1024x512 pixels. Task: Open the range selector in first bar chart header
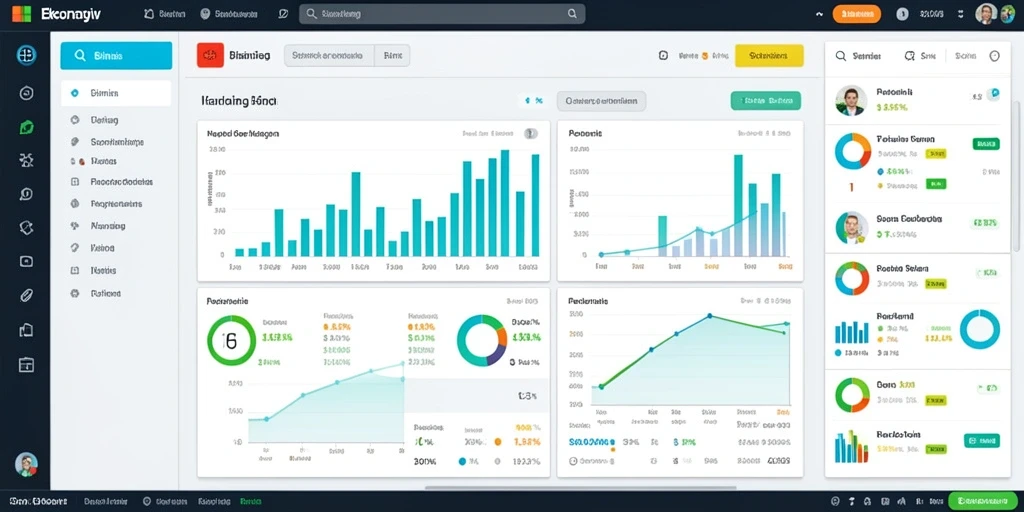[488, 133]
